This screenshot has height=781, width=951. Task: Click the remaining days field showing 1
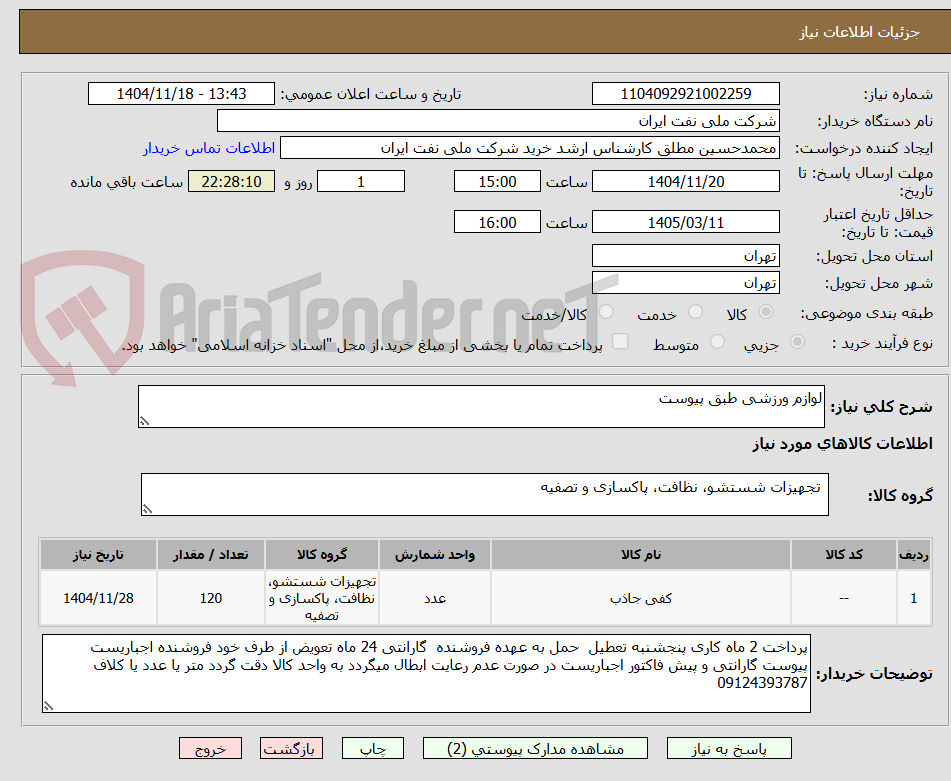point(361,181)
